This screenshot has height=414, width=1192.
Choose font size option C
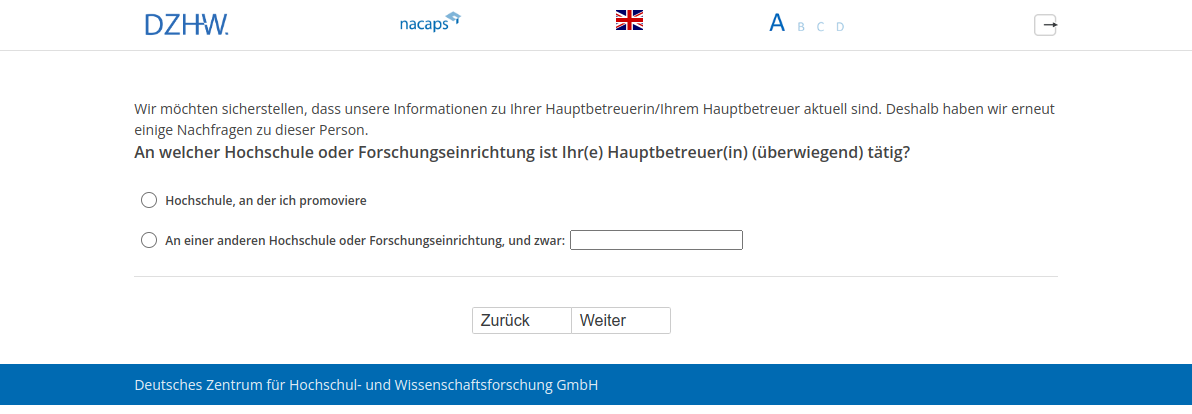pyautogui.click(x=820, y=27)
